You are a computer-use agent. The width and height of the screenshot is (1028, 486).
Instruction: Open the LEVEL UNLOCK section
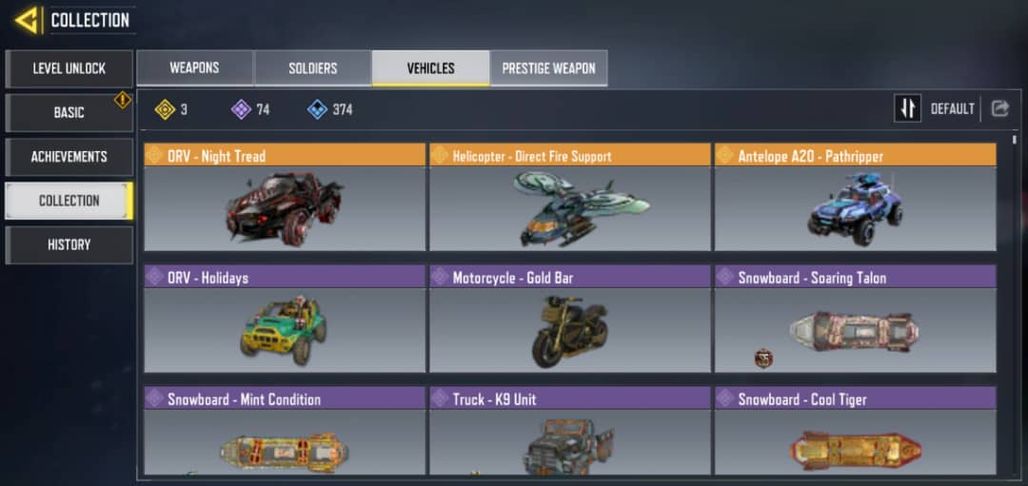coord(69,69)
